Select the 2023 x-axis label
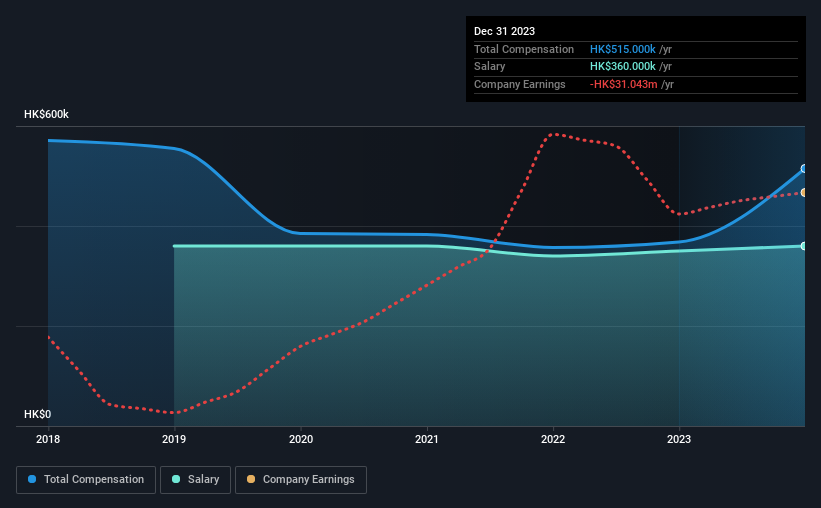Image resolution: width=821 pixels, height=508 pixels. click(679, 439)
